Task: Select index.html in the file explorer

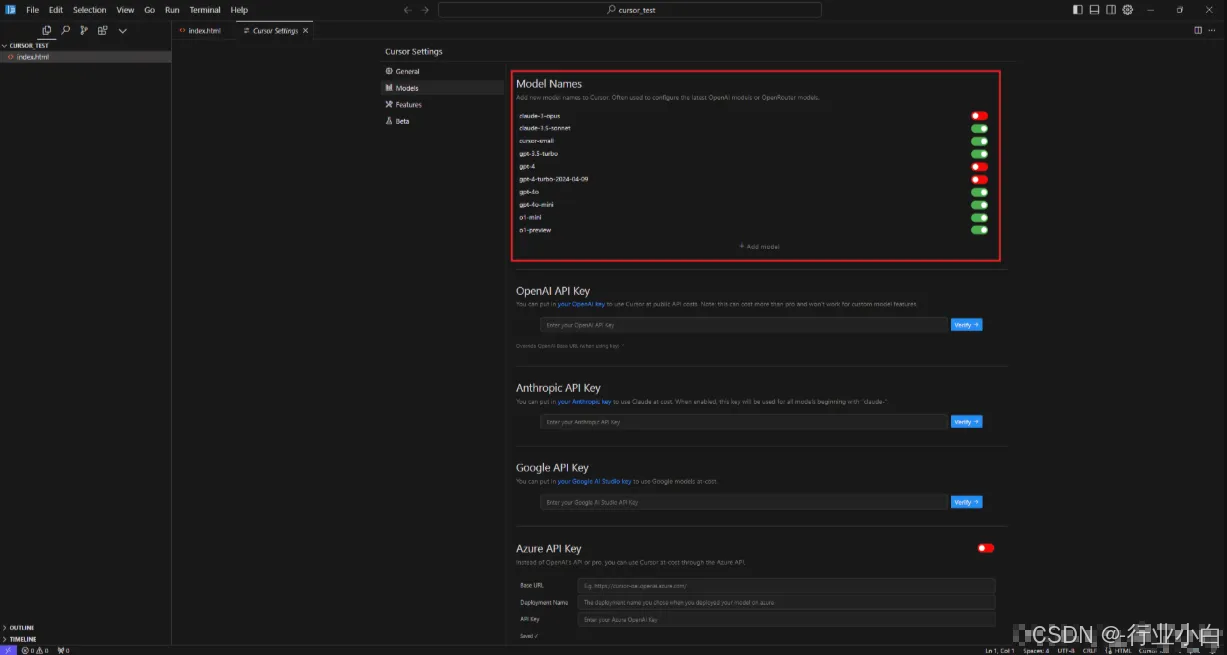Action: pos(85,57)
